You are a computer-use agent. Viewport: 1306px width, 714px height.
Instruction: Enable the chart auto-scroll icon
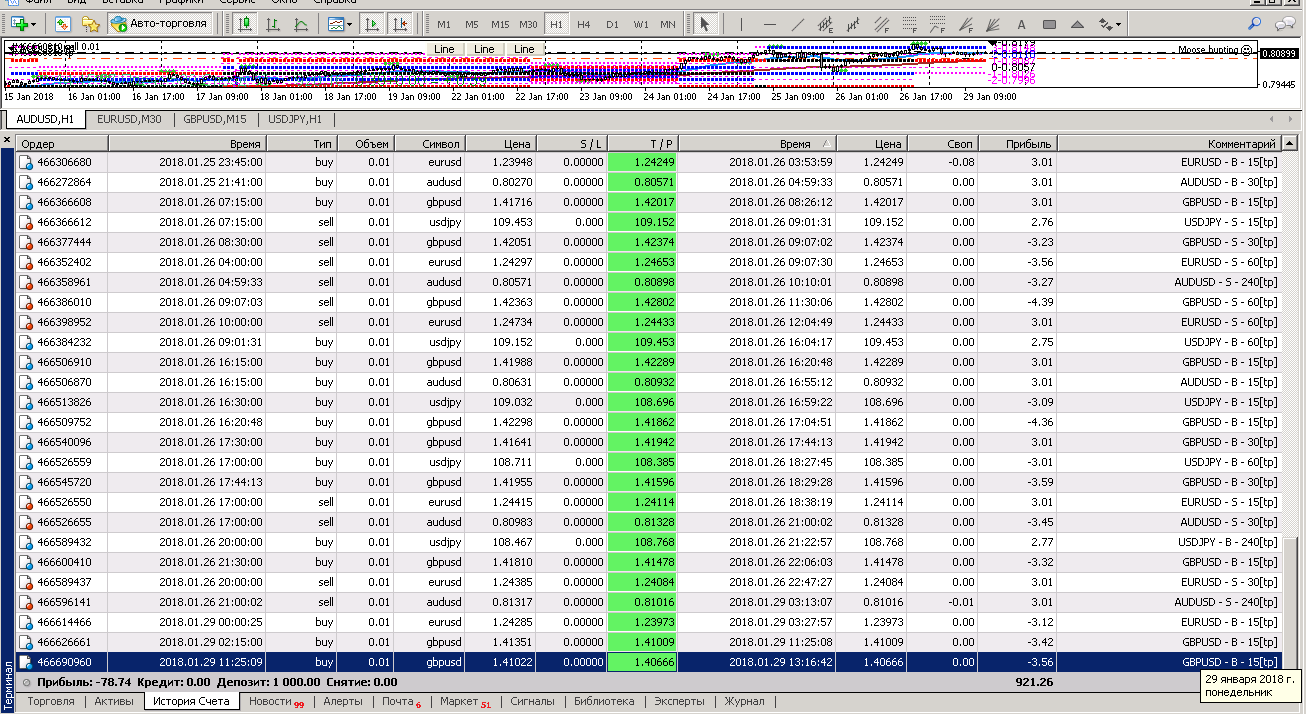click(373, 22)
